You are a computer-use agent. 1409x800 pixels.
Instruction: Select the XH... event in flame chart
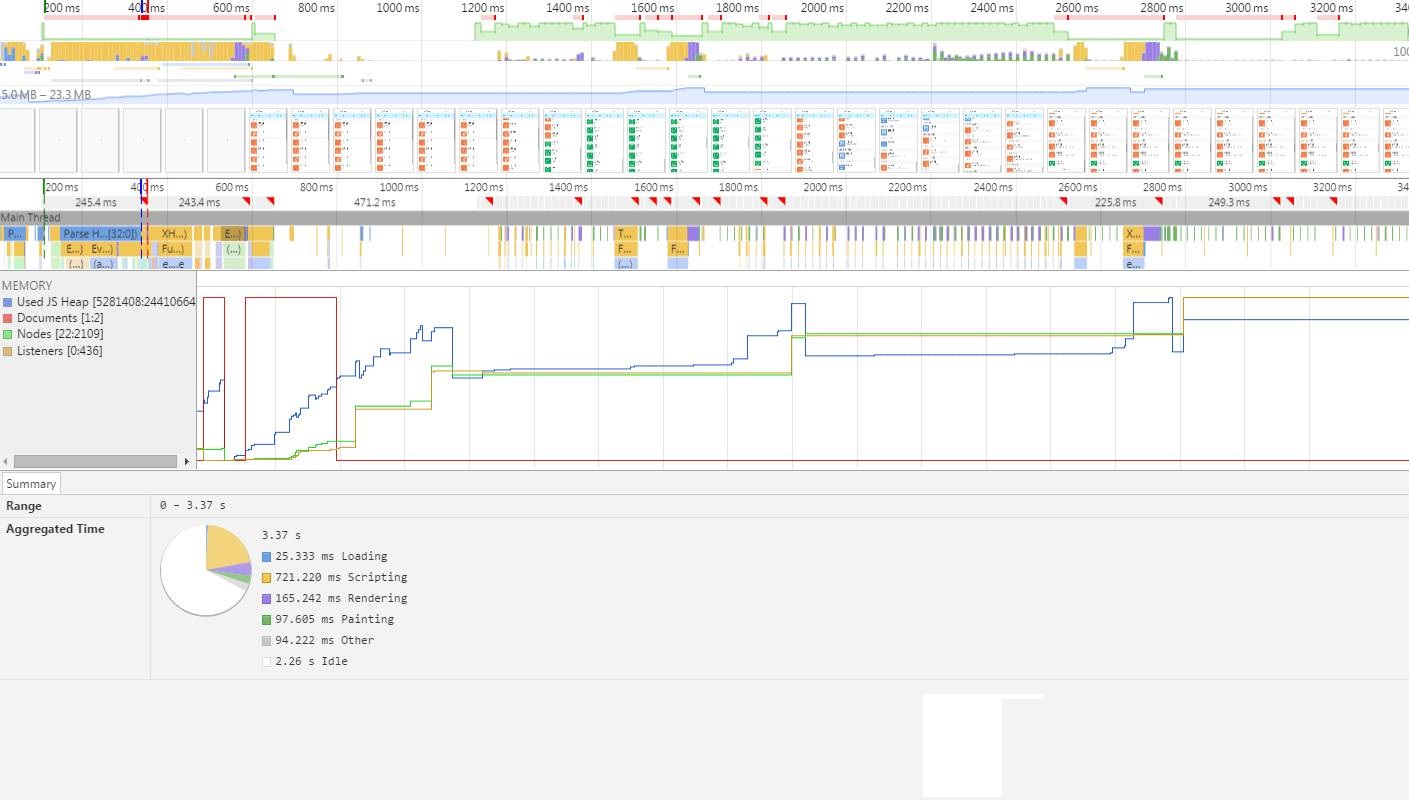(172, 234)
